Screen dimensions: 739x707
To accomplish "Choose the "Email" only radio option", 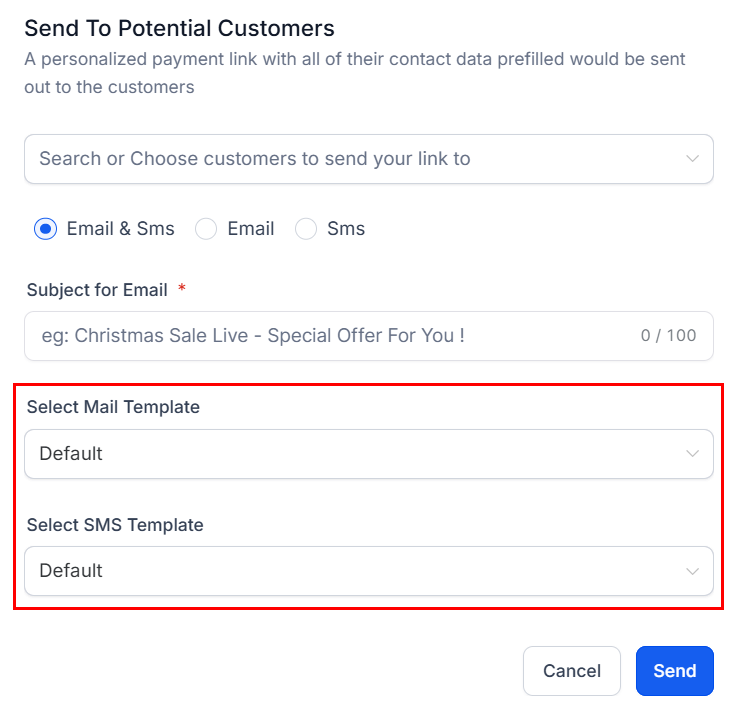I will (x=206, y=229).
